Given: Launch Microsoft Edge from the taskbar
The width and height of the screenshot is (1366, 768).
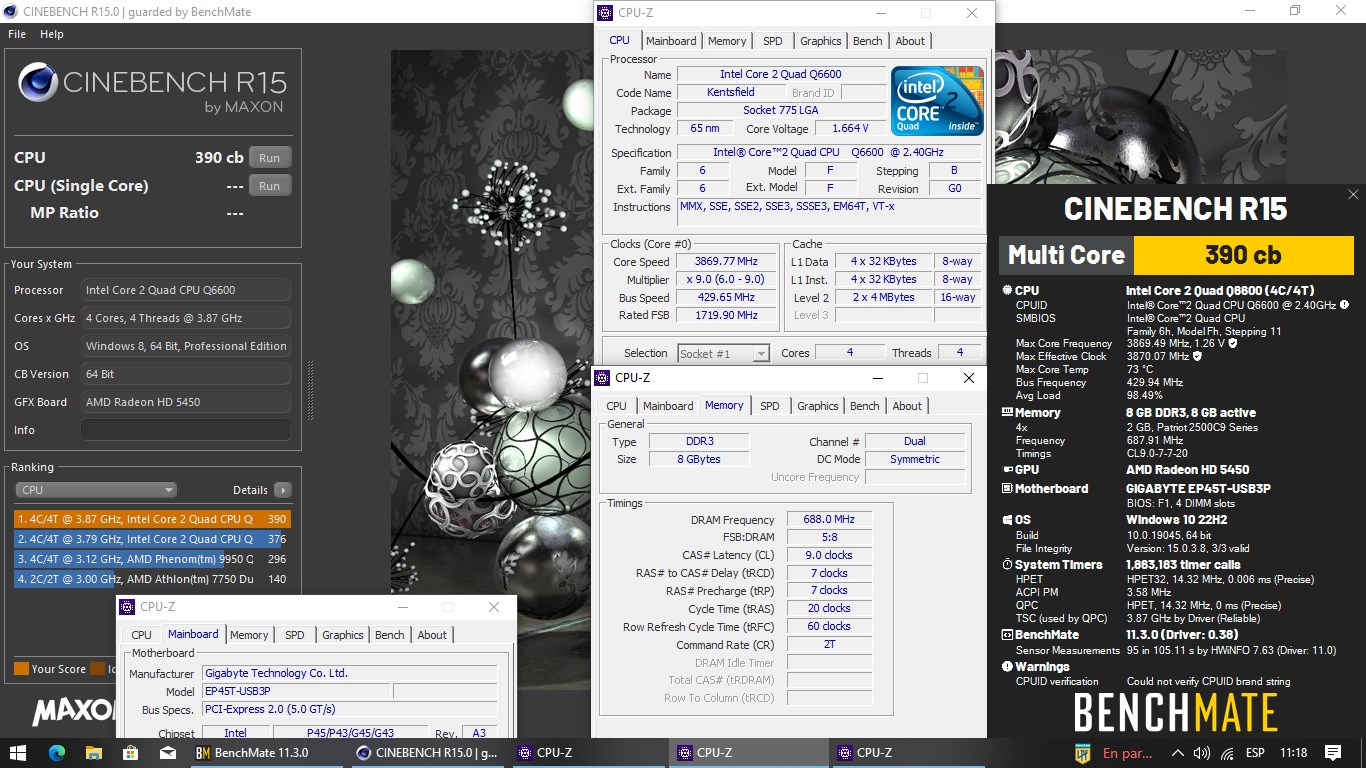Looking at the screenshot, I should pos(56,753).
